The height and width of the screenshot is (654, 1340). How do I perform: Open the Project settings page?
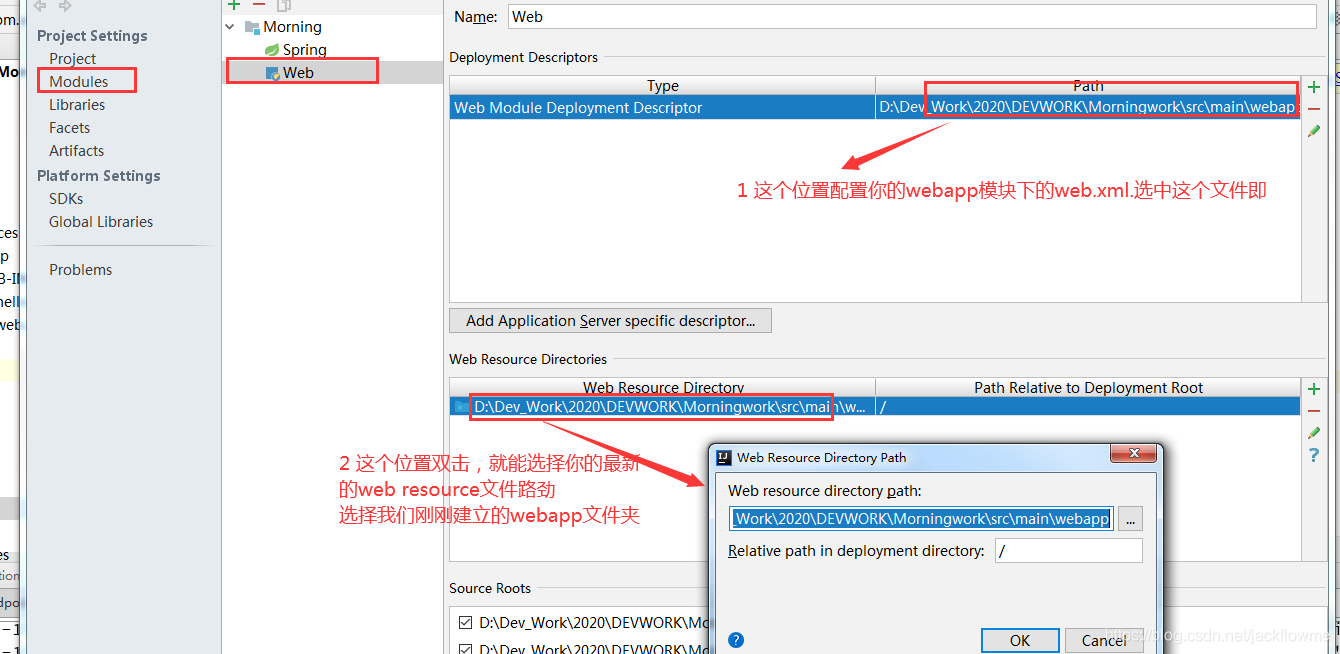[73, 58]
